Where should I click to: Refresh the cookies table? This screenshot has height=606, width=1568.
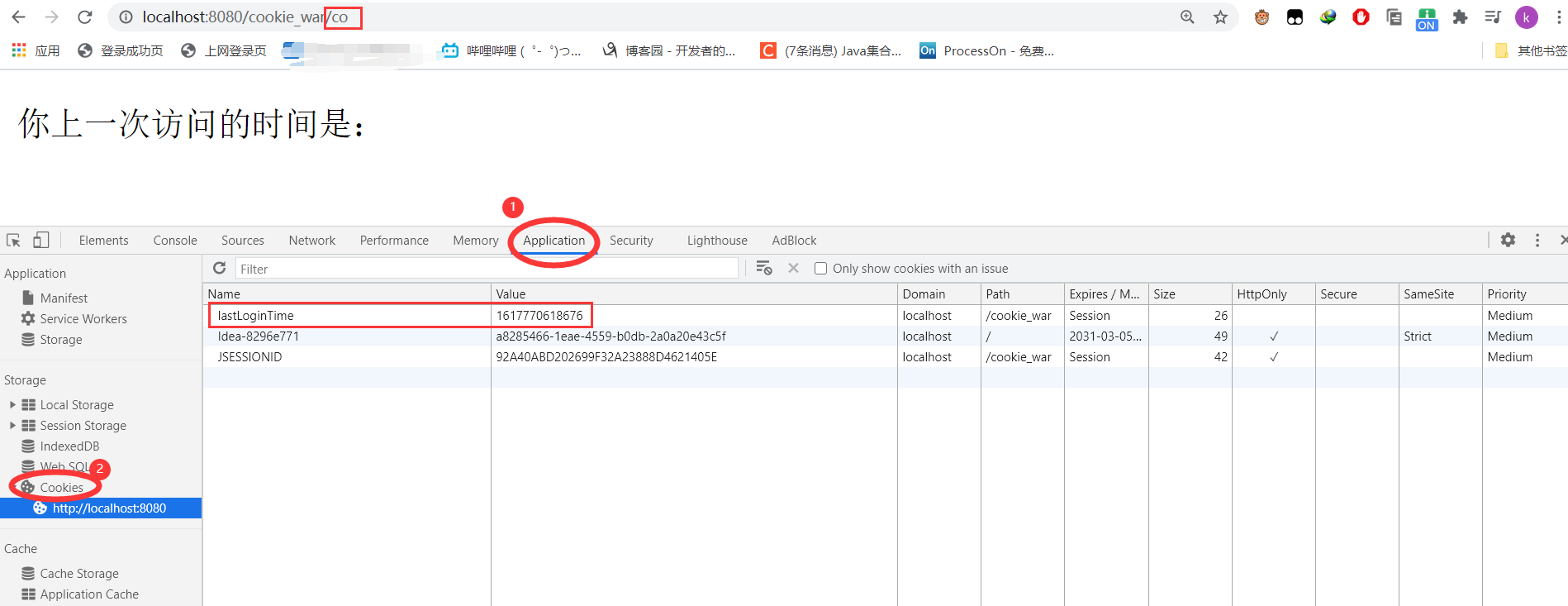click(219, 268)
